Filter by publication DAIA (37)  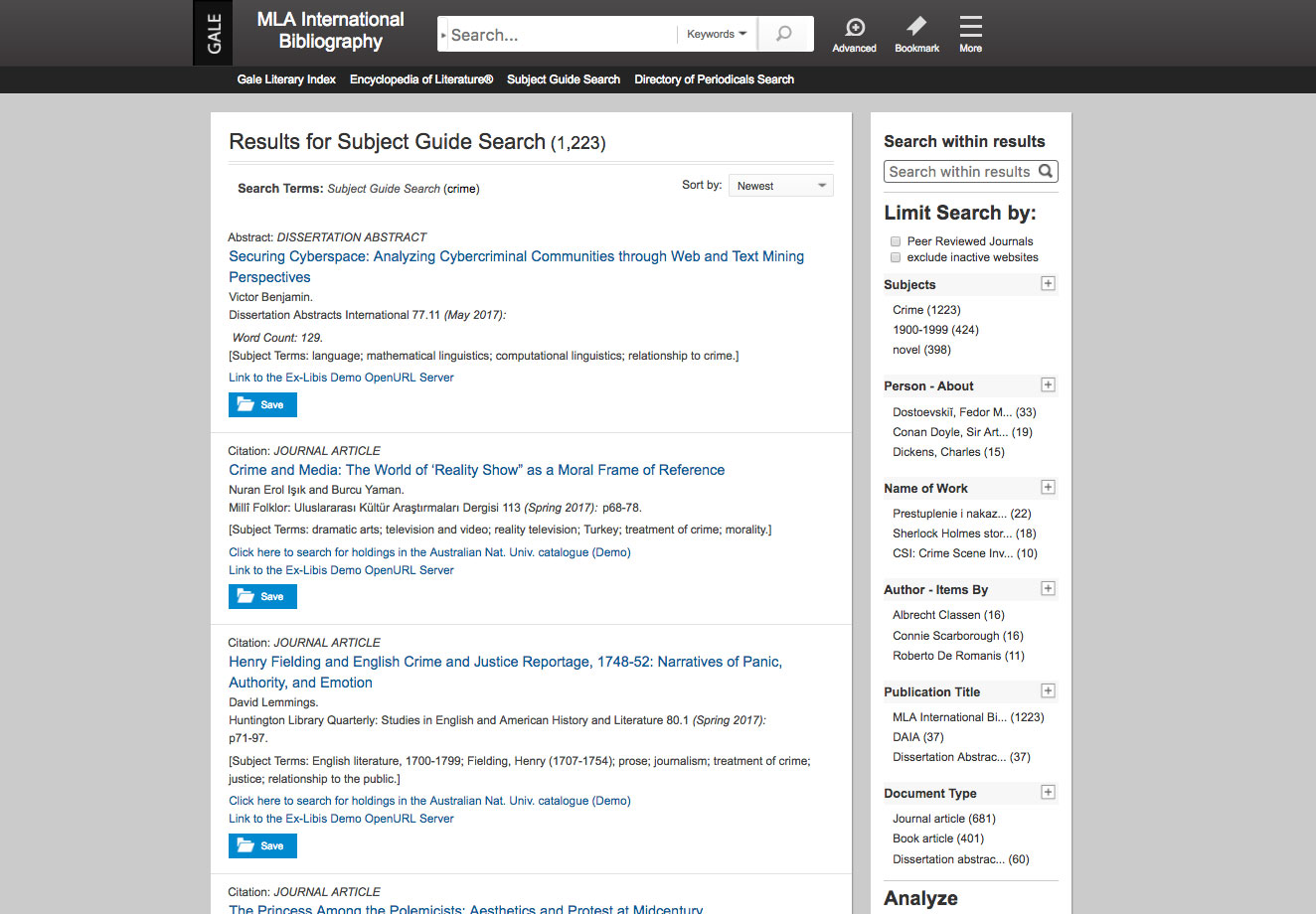[x=918, y=737]
